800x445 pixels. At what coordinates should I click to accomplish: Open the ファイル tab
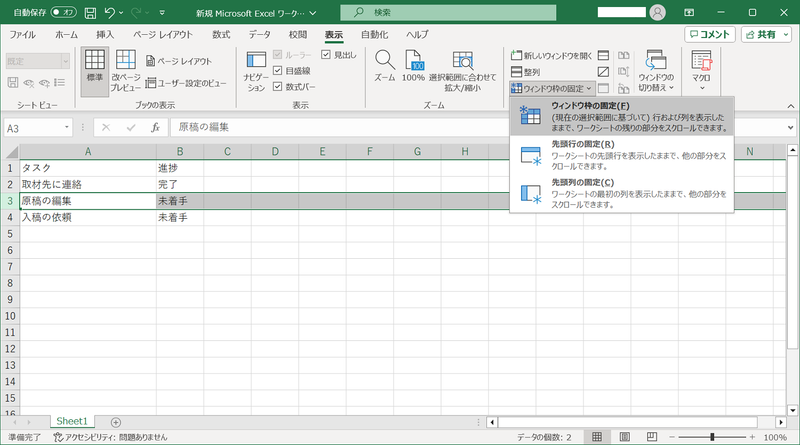(x=22, y=35)
